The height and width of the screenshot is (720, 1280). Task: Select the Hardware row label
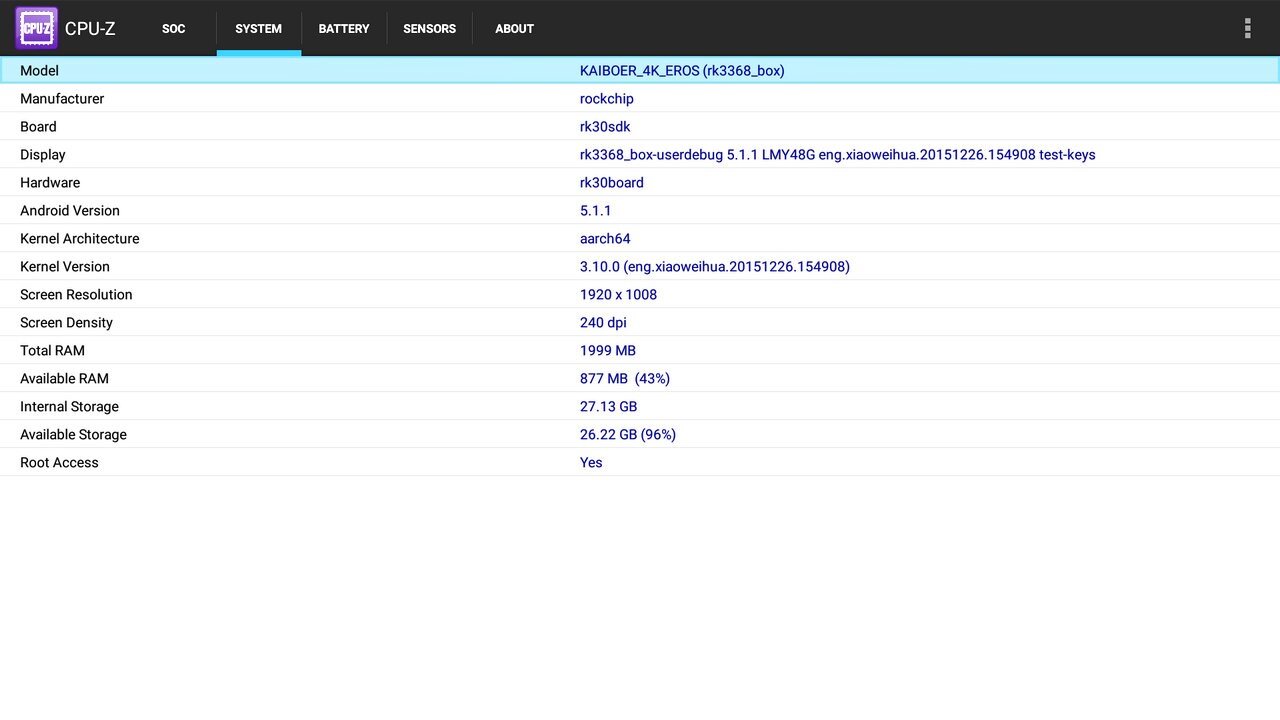pos(50,183)
